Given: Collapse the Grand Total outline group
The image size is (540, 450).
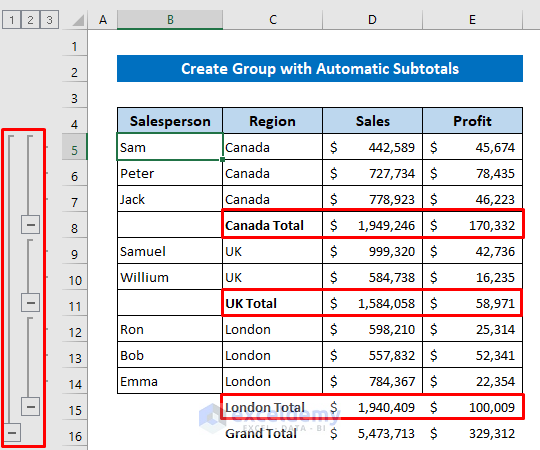Looking at the screenshot, I should pos(12,432).
